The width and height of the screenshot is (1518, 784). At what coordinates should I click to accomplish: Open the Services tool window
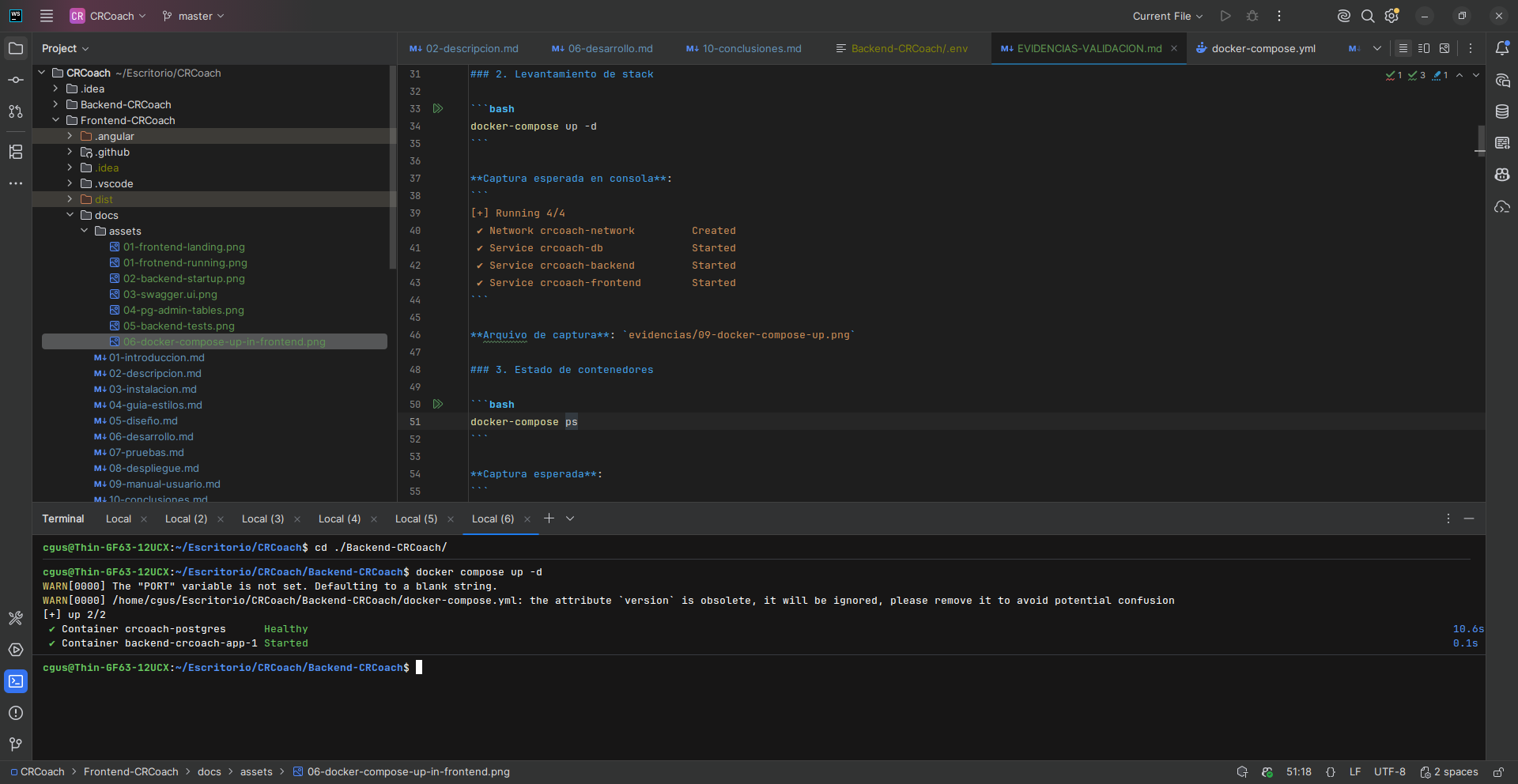pos(16,650)
